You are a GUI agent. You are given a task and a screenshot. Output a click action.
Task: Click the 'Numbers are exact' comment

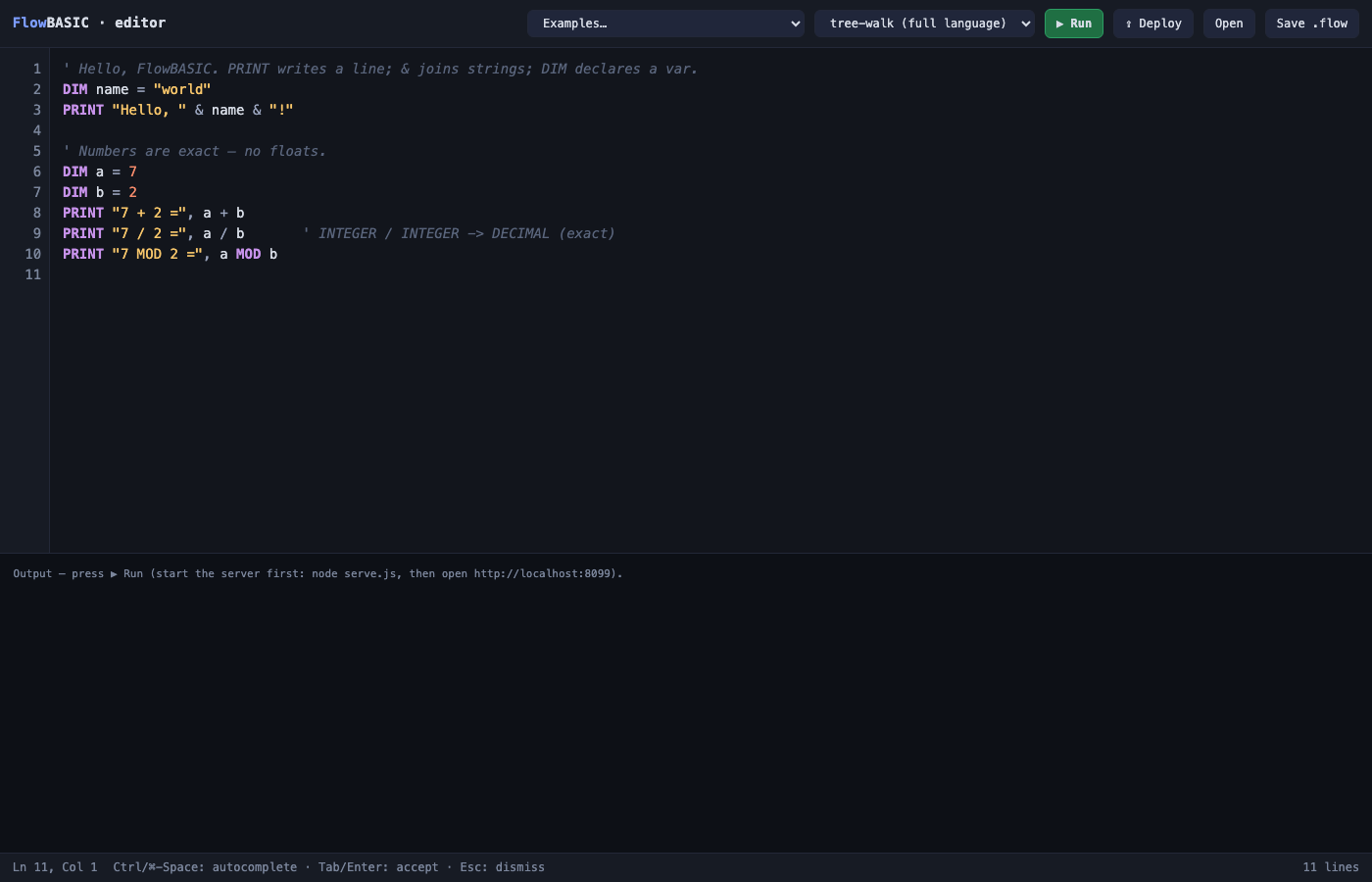(x=194, y=151)
